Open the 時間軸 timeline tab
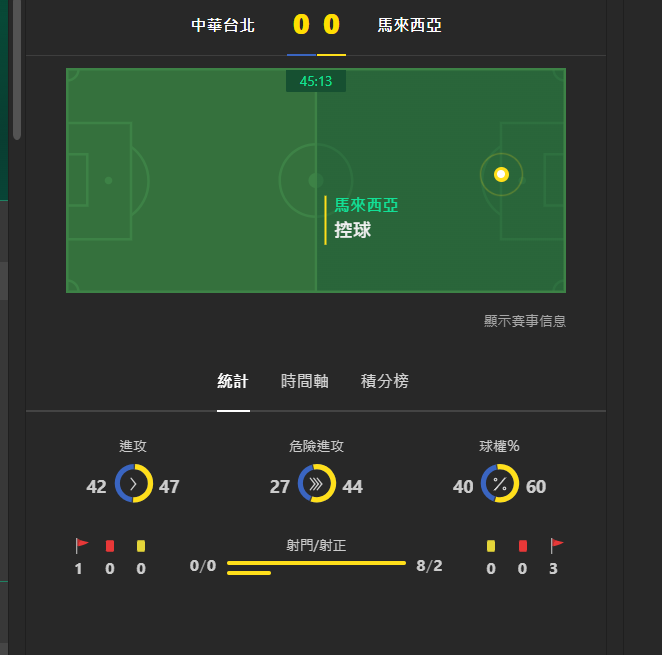Image resolution: width=662 pixels, height=655 pixels. pos(304,381)
